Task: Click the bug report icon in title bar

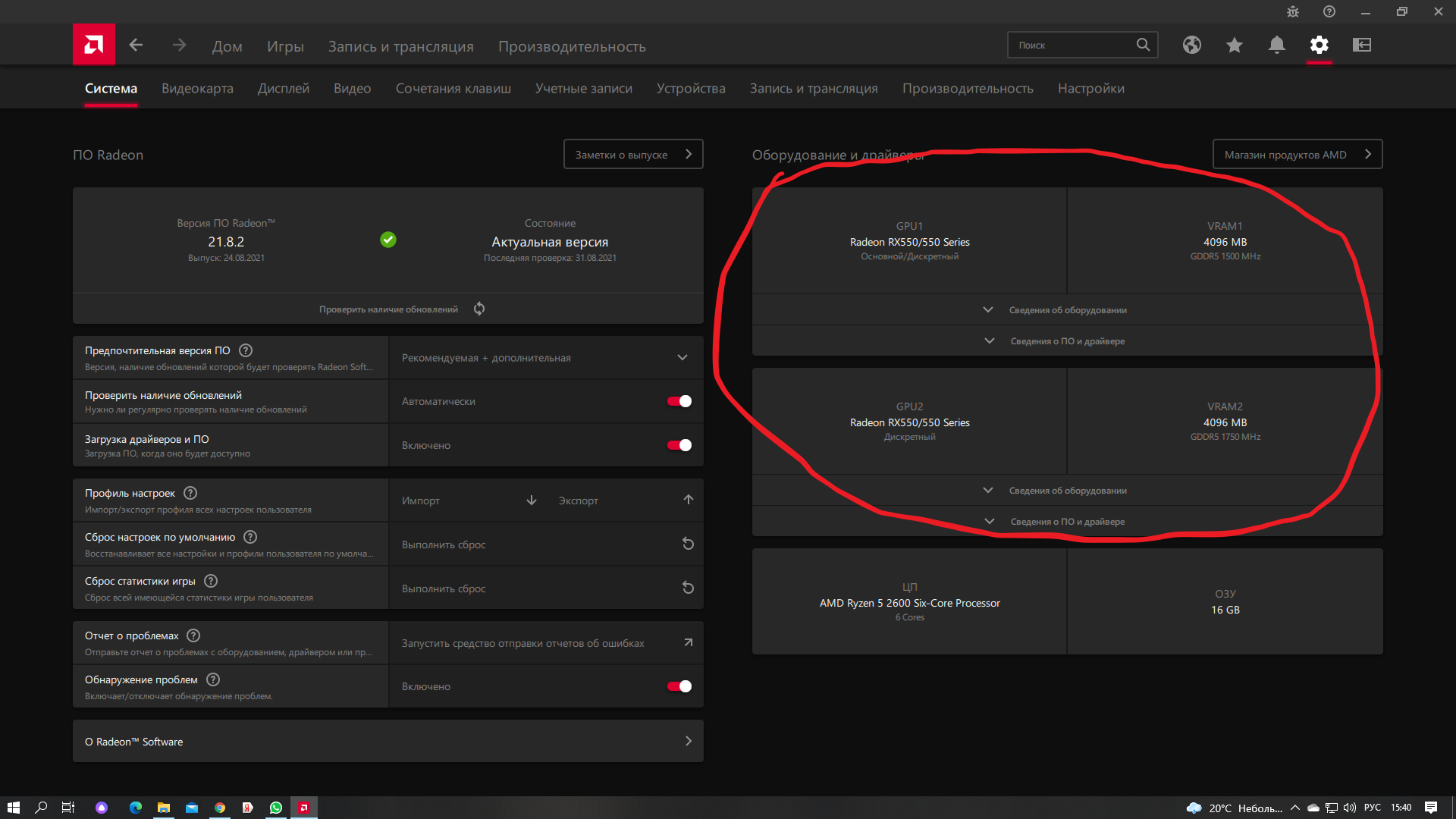Action: click(x=1293, y=11)
